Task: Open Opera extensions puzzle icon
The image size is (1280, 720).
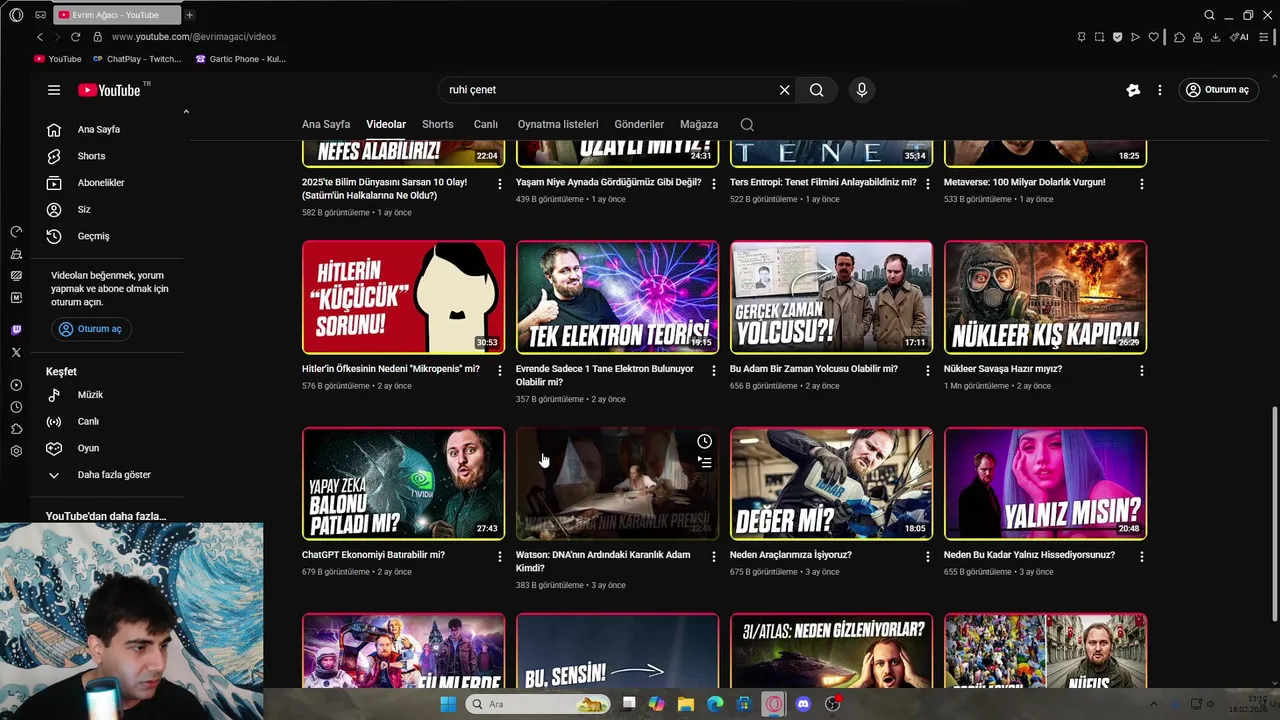Action: point(1179,37)
